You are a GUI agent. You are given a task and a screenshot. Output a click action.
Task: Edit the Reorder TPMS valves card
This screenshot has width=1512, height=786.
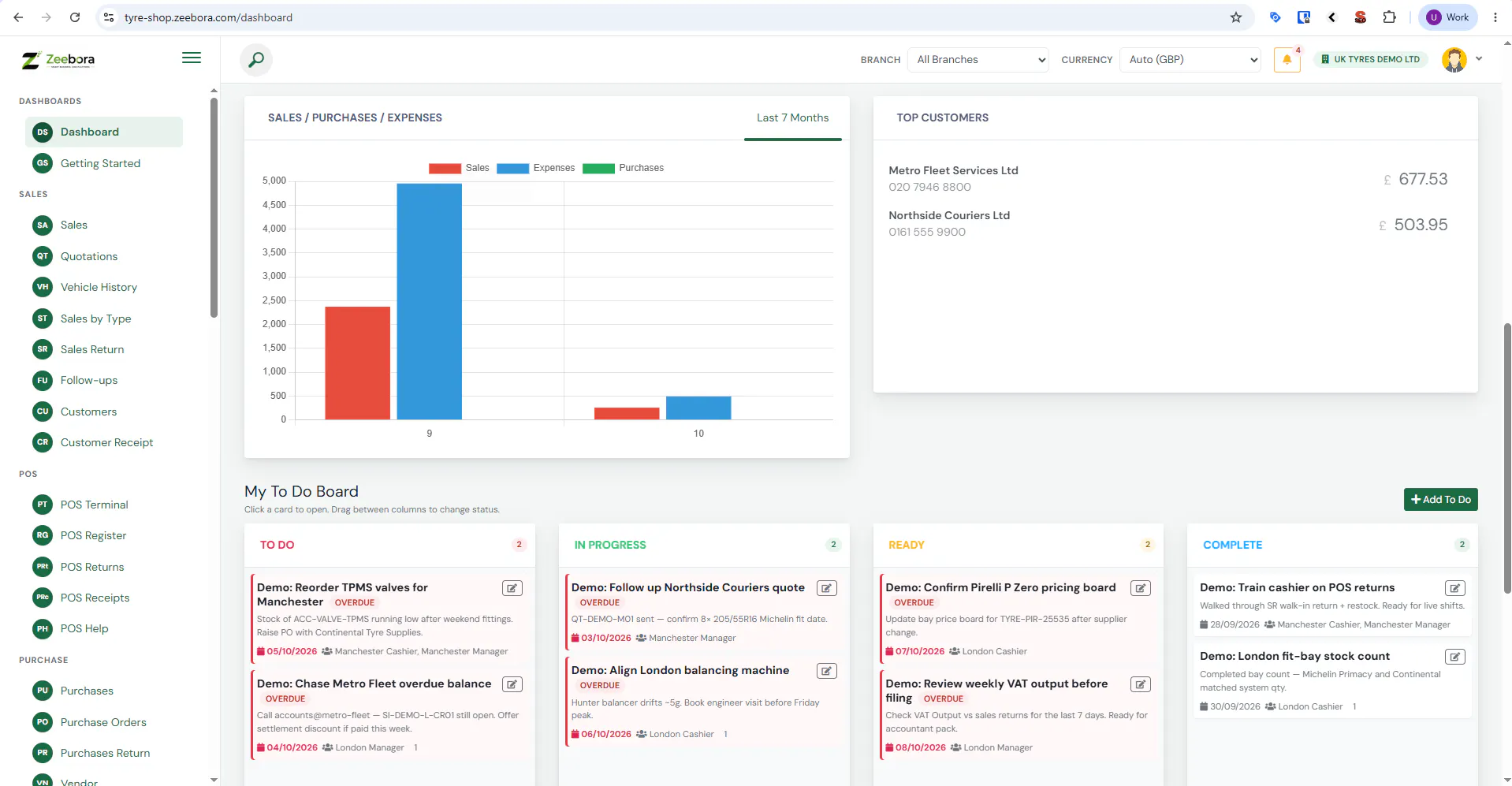tap(512, 588)
